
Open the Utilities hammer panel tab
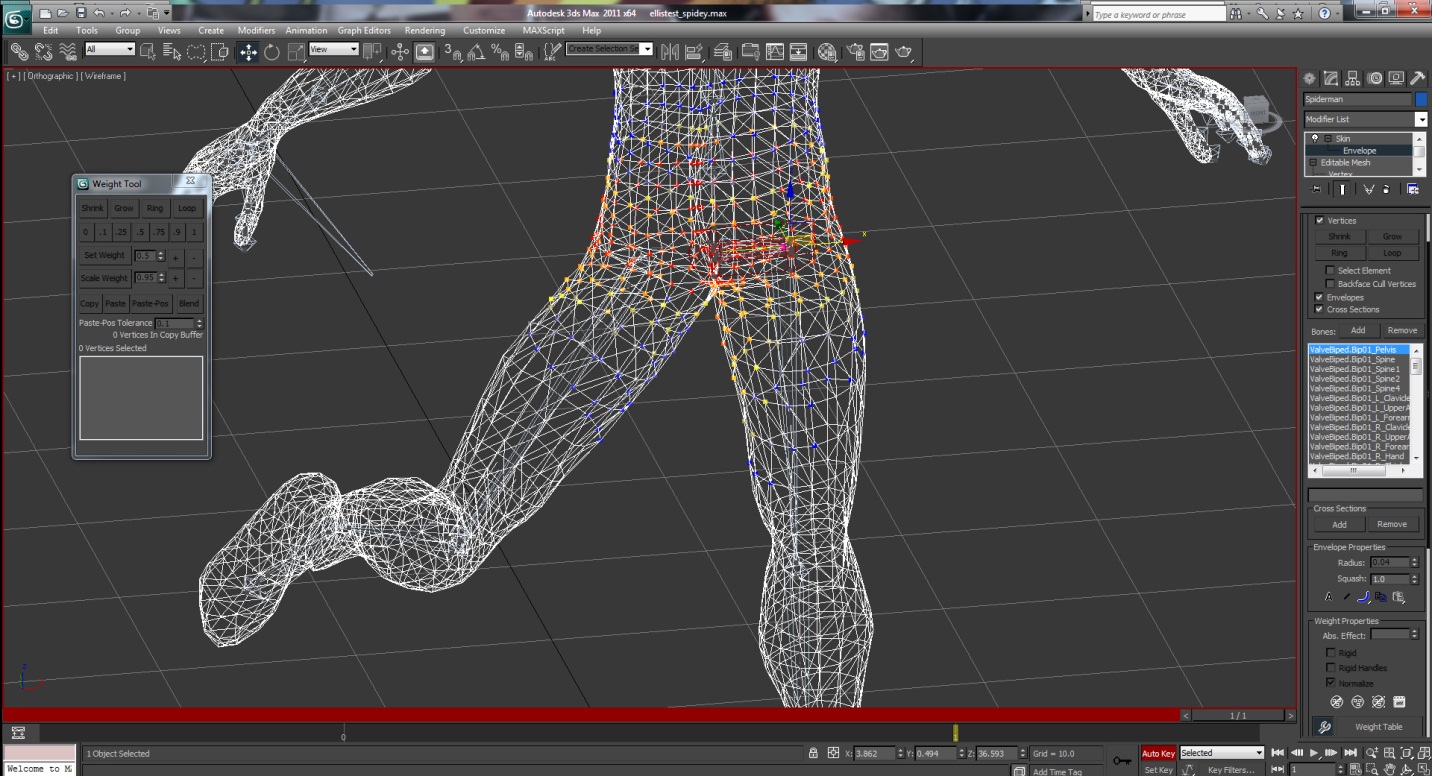(x=1417, y=78)
